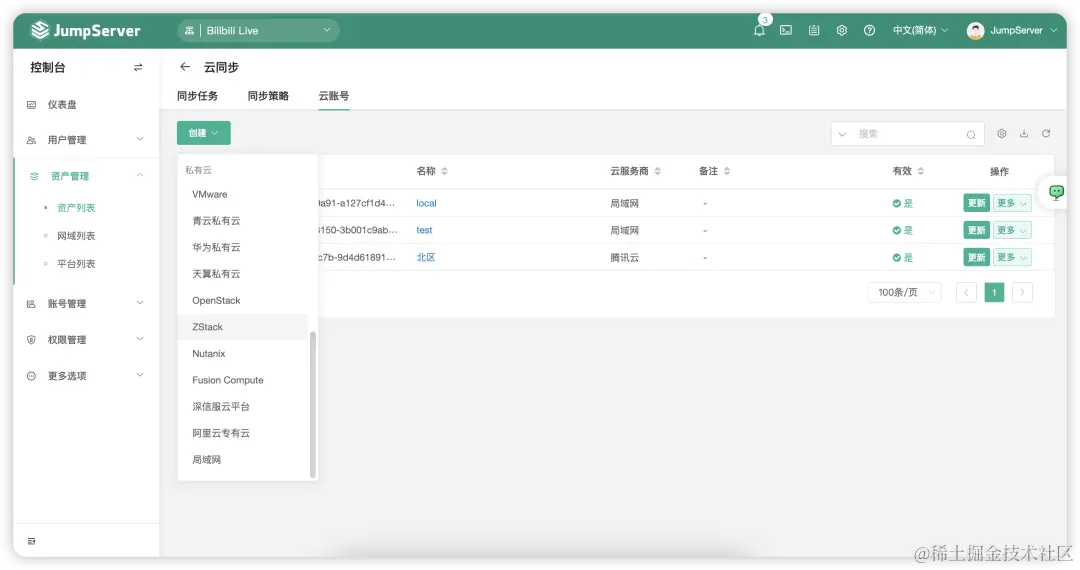Open table column settings gear icon

click(1001, 134)
